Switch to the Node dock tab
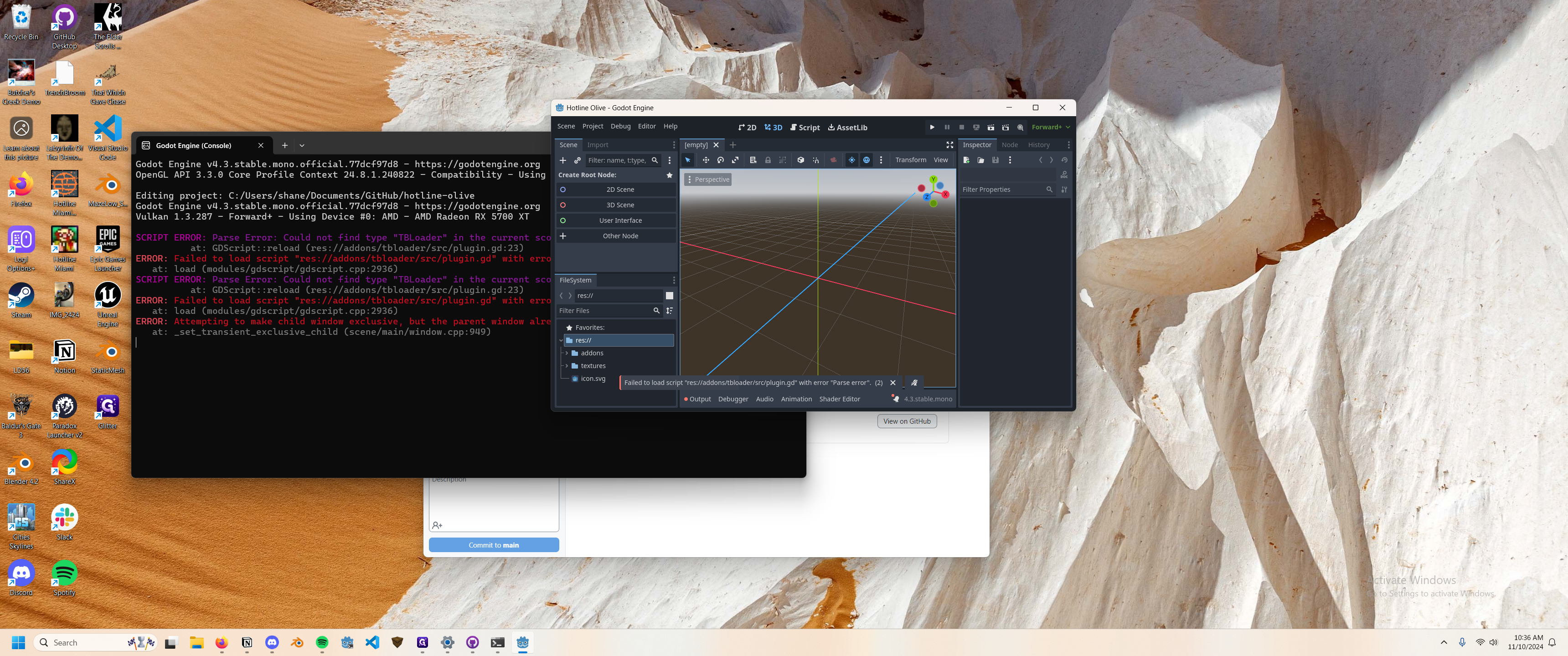 tap(1009, 145)
